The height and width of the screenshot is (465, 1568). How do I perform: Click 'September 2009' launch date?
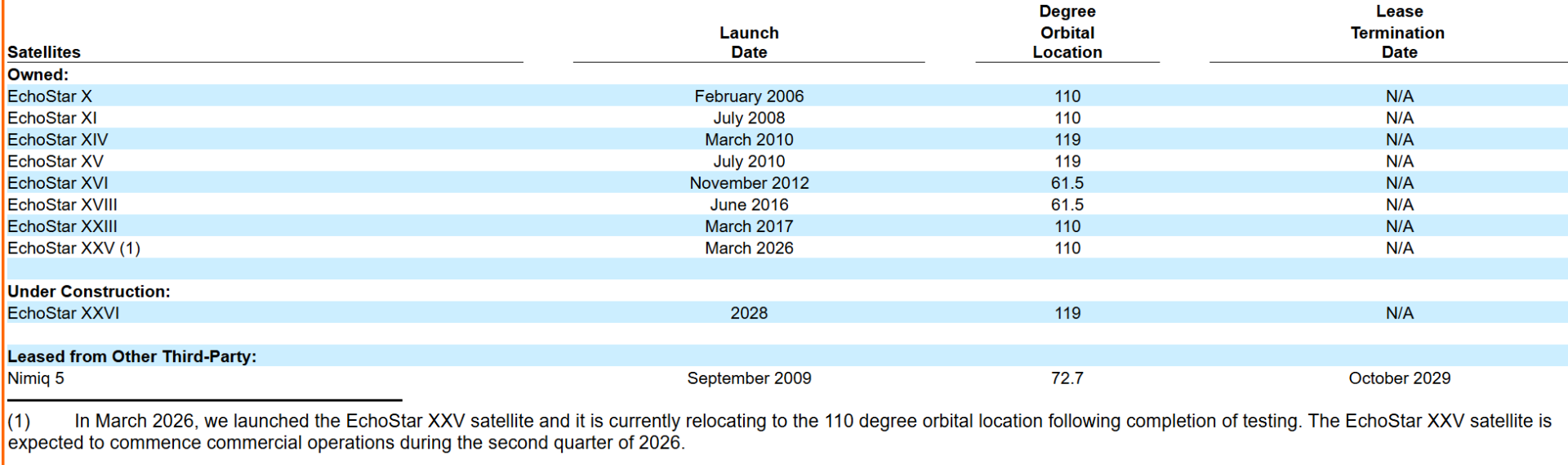749,378
